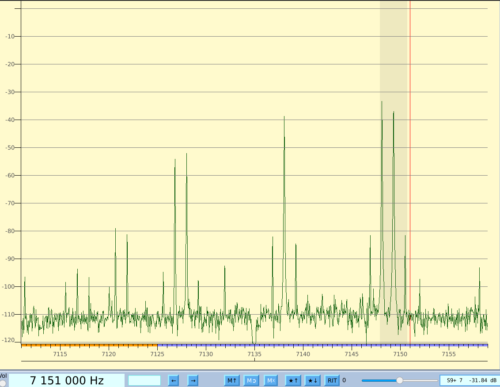
Task: Click the shaded filter passband area
Action: click(x=395, y=173)
